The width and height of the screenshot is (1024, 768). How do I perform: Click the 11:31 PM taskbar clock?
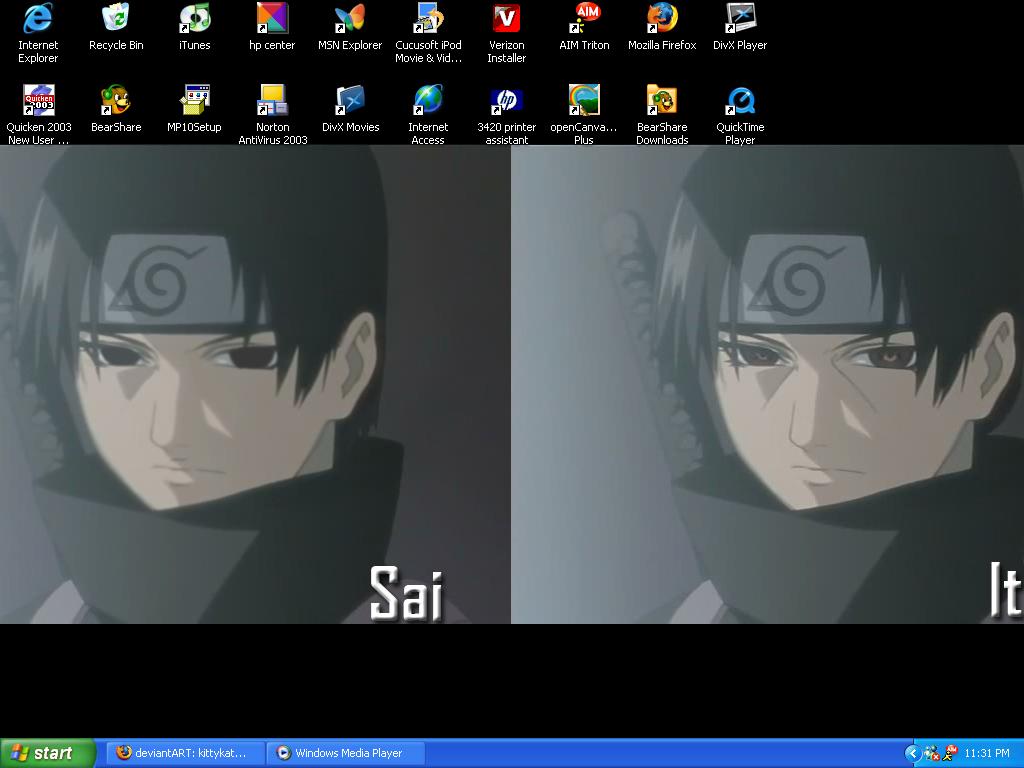point(987,754)
